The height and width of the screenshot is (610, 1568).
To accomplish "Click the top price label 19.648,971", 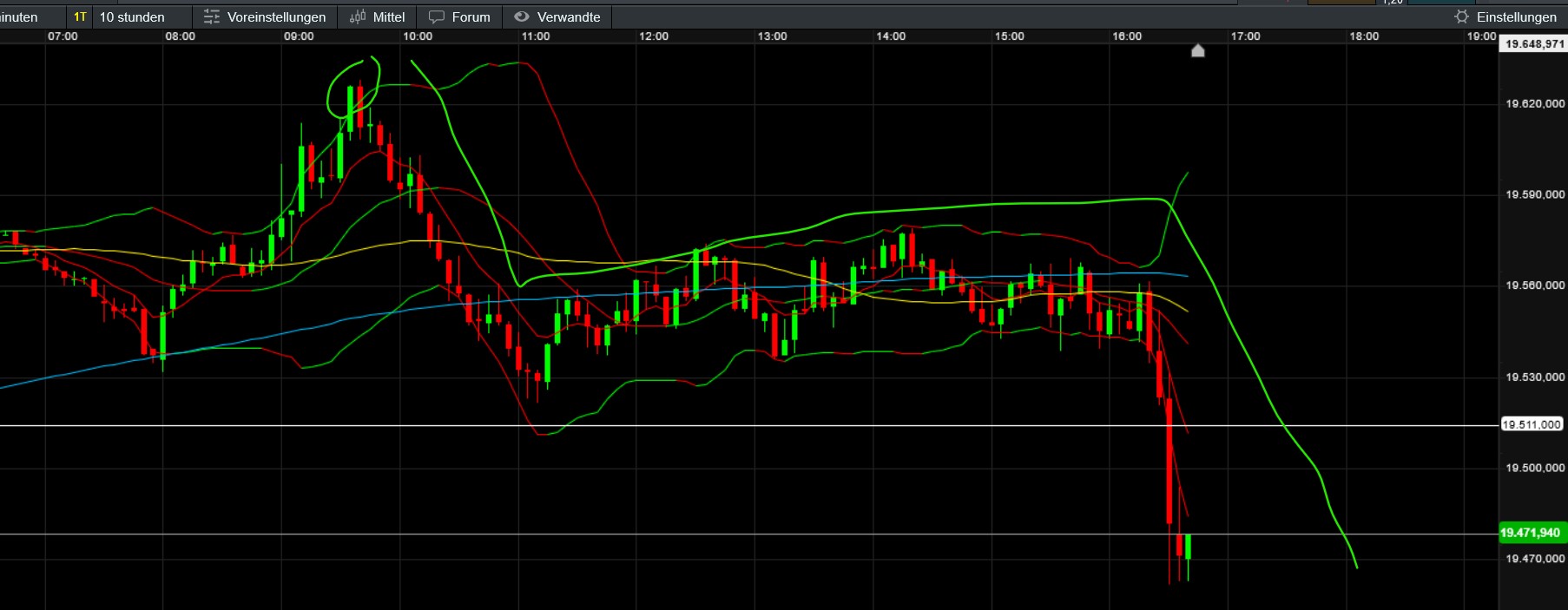I will [1534, 43].
